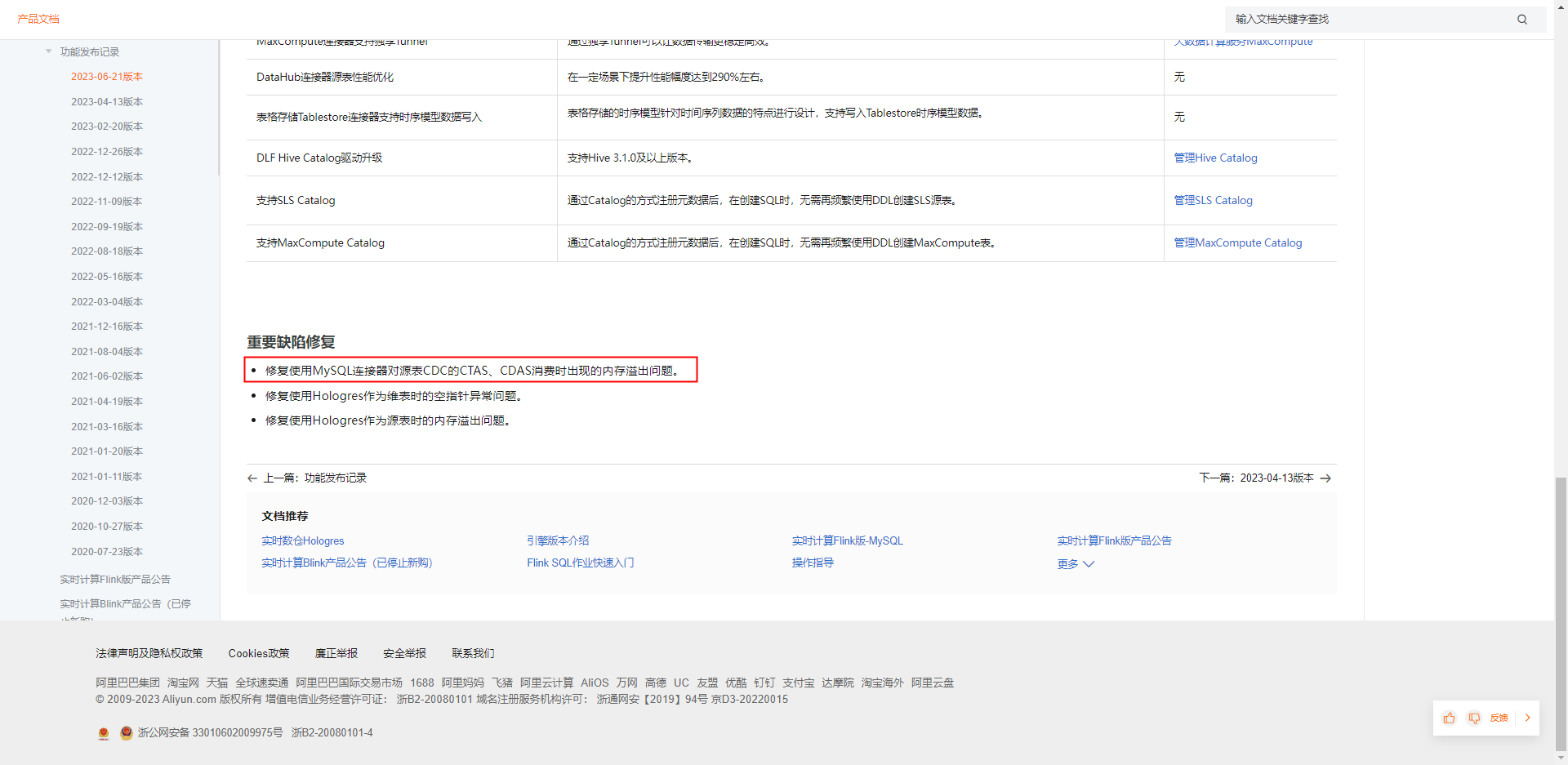Screen dimensions: 1568x765
Task: Open 实时数仓Hologres recommended doc
Action: (303, 541)
